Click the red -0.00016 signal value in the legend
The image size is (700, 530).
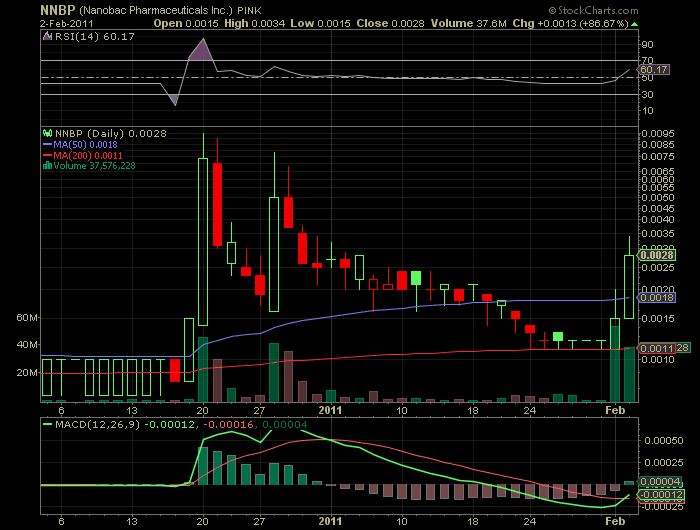(228, 425)
